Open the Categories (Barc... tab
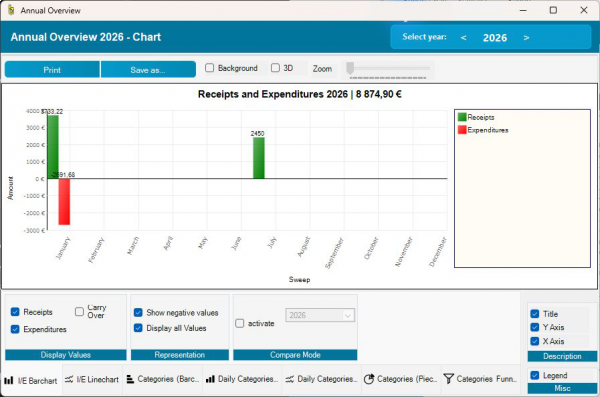Viewport: 600px width, 397px height. pos(163,379)
